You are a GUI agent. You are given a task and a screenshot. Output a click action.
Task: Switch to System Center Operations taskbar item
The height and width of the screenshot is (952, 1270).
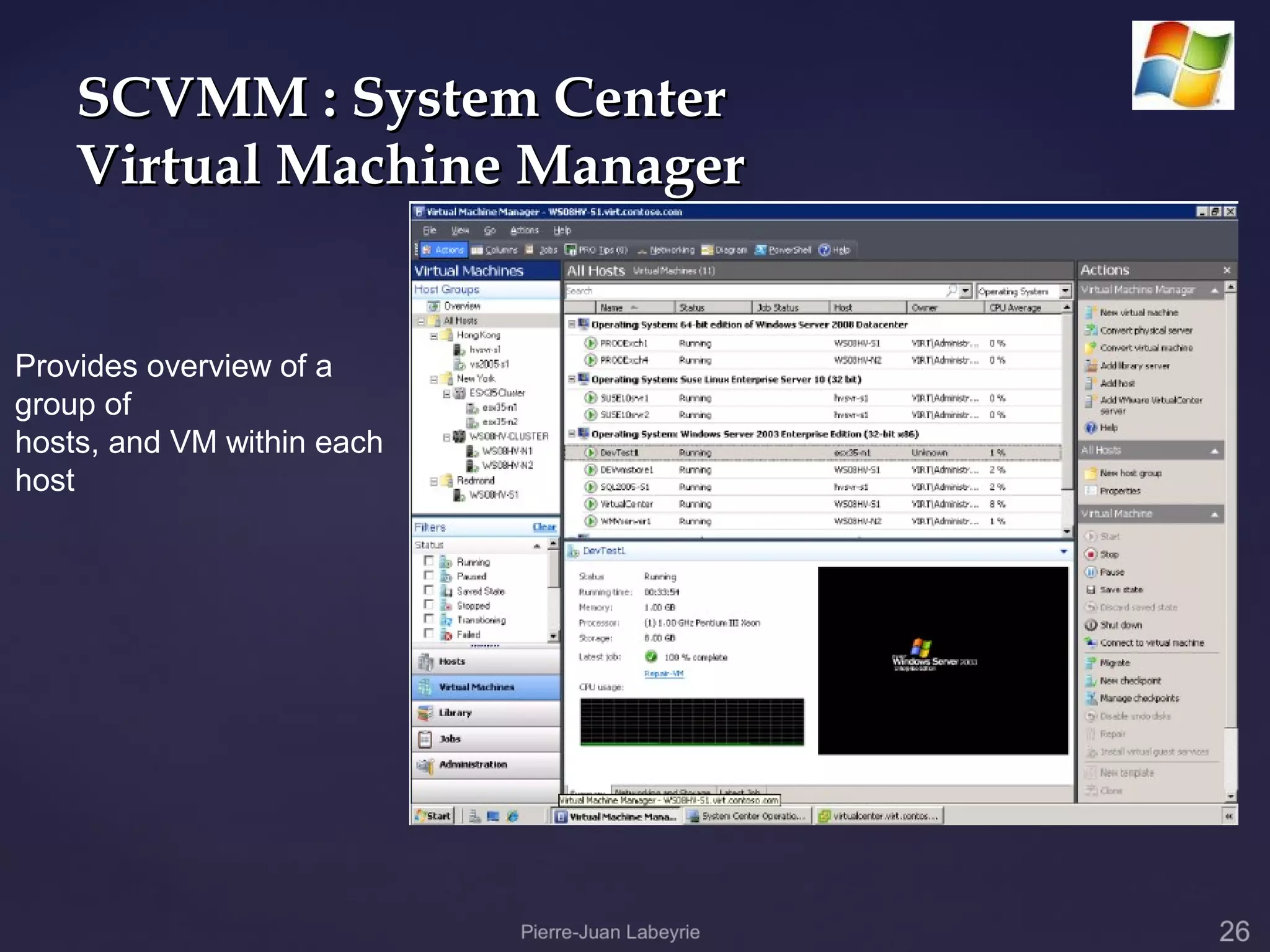(x=747, y=816)
